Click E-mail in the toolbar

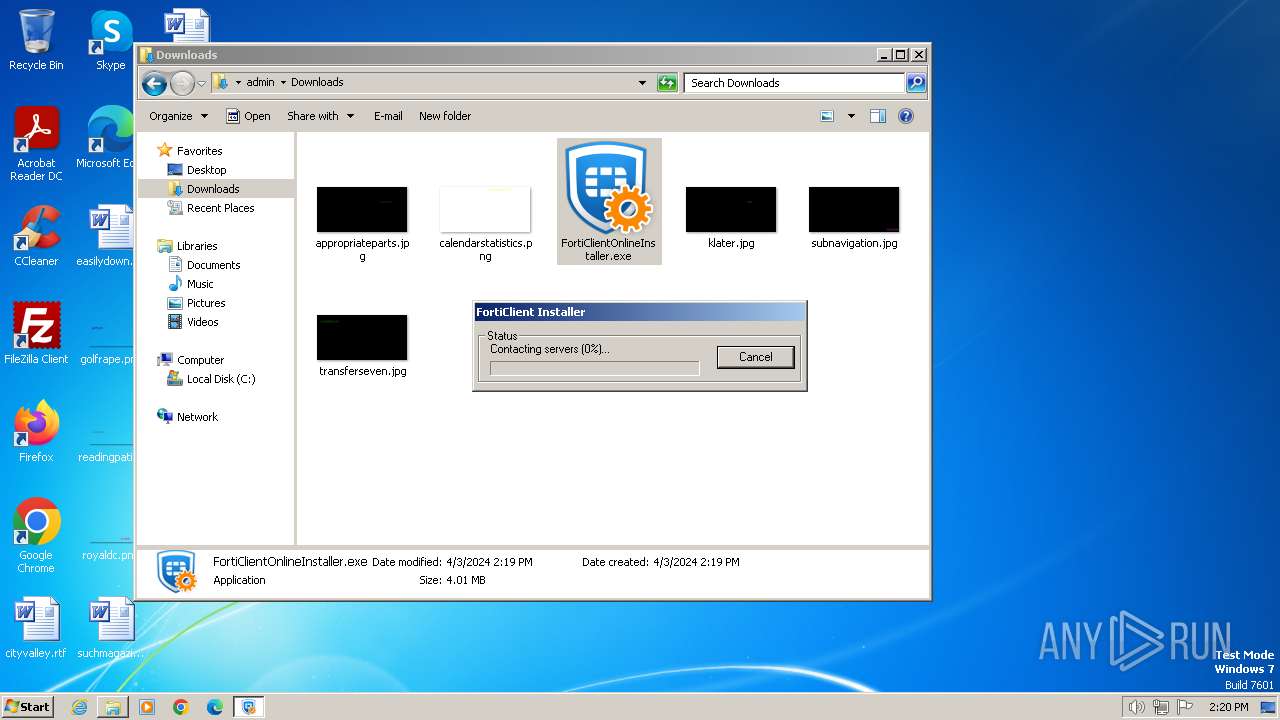click(x=388, y=116)
